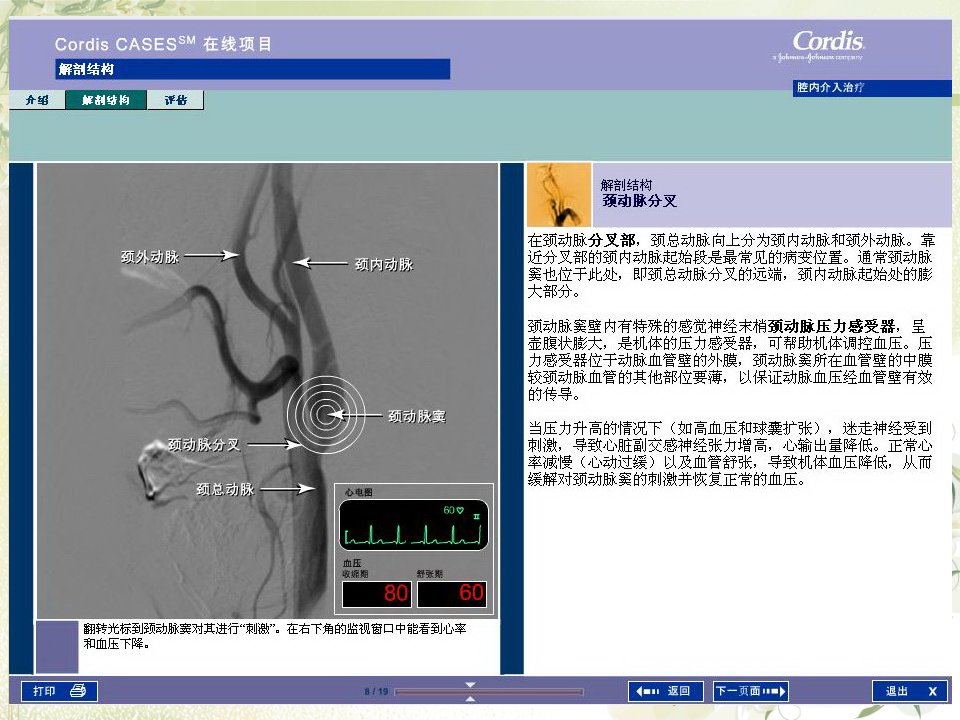Click the 颈总动脉 label
The height and width of the screenshot is (720, 960).
225,489
